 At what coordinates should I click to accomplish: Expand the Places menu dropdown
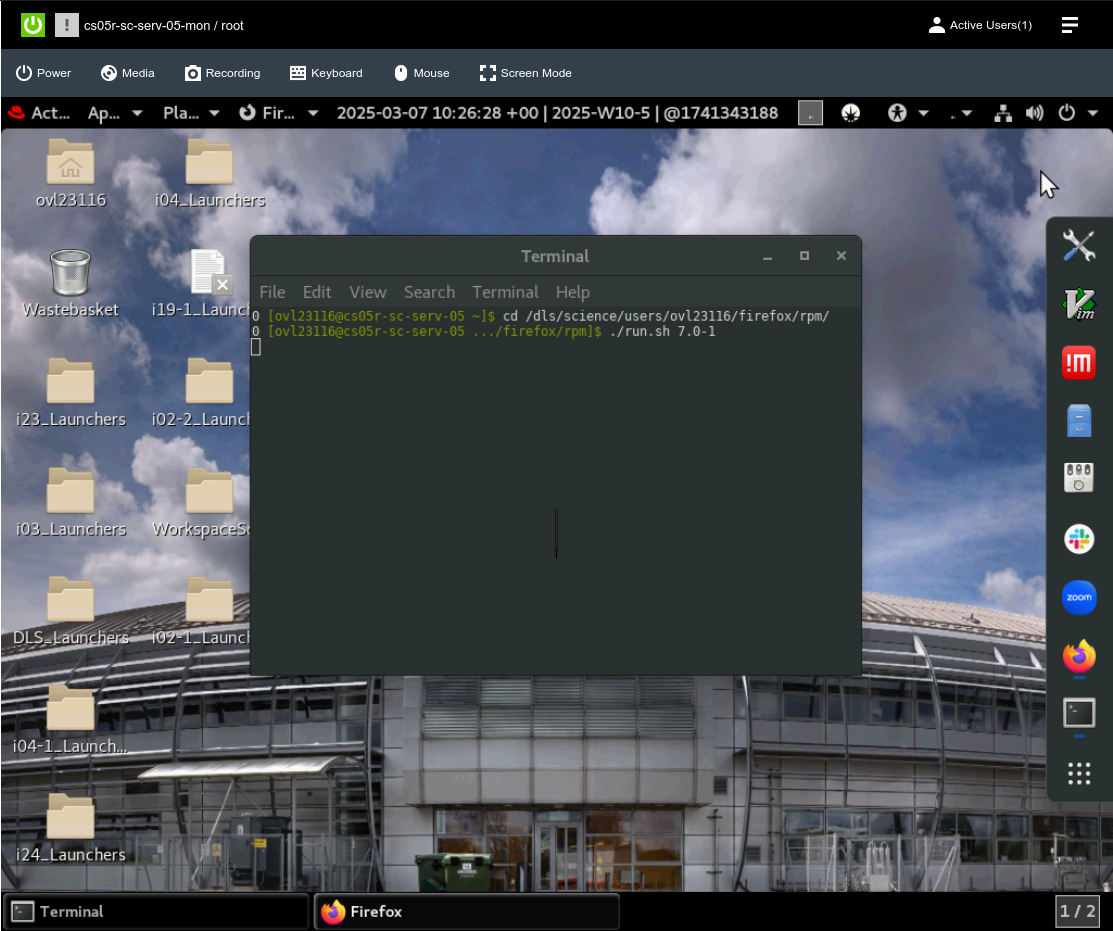coord(191,113)
